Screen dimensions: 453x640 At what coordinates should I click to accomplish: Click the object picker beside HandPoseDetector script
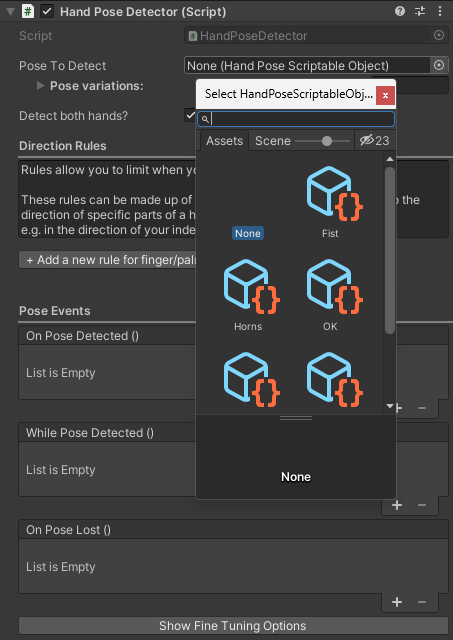439,36
